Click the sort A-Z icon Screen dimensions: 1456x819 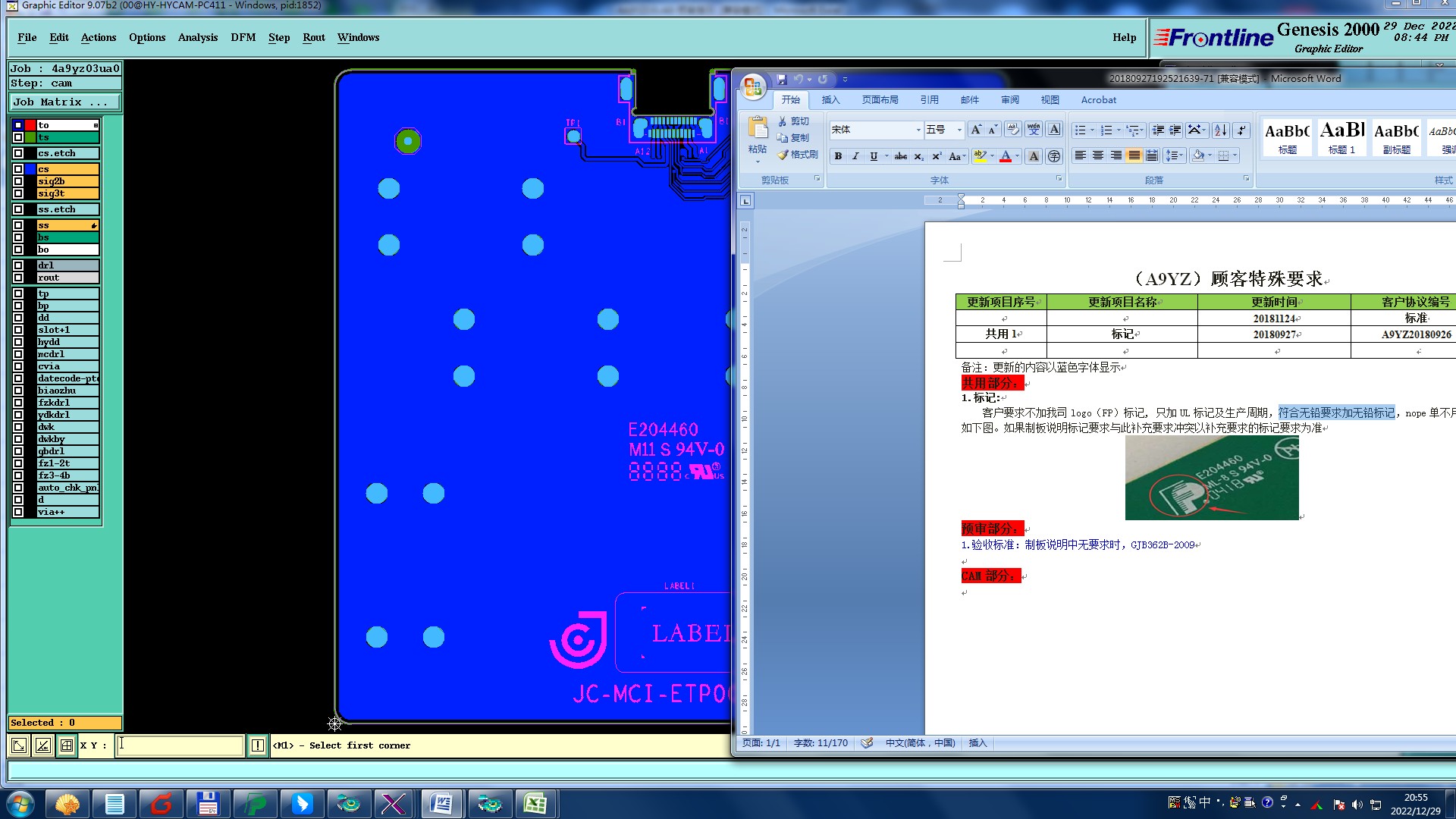tap(1220, 130)
